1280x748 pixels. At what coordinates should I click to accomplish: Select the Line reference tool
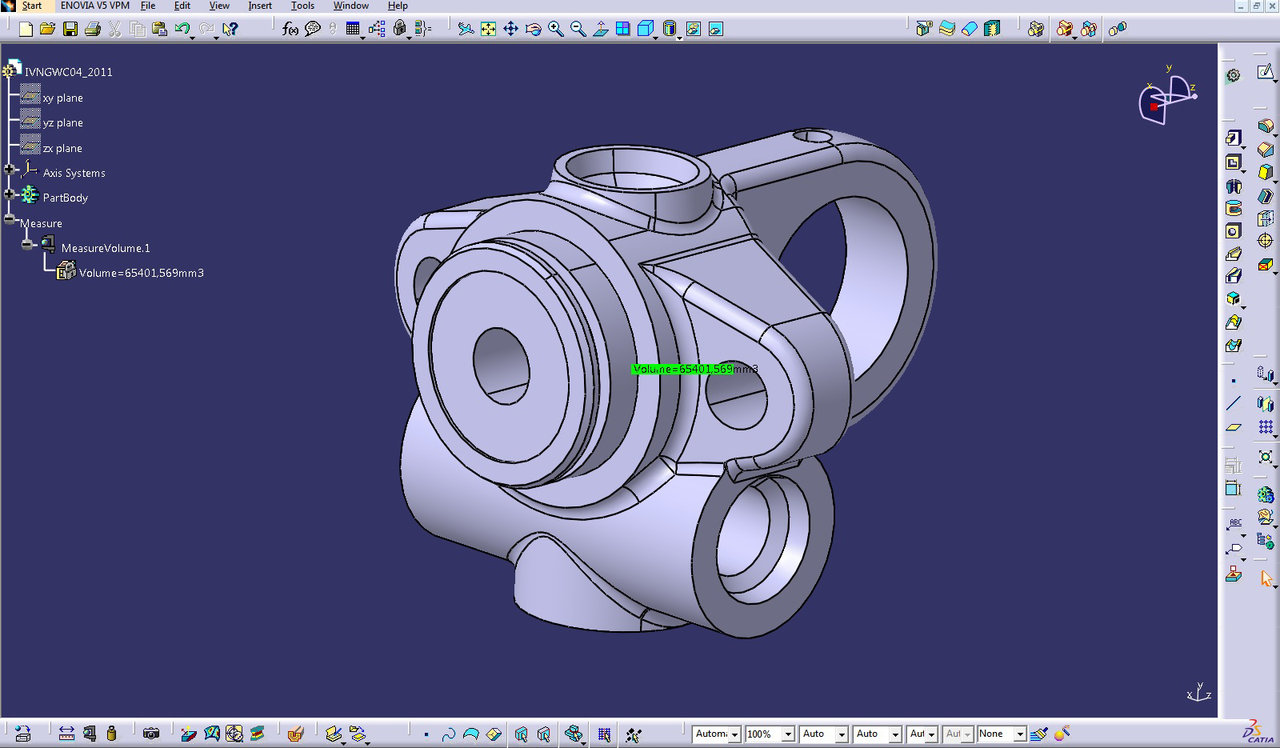pos(1233,403)
